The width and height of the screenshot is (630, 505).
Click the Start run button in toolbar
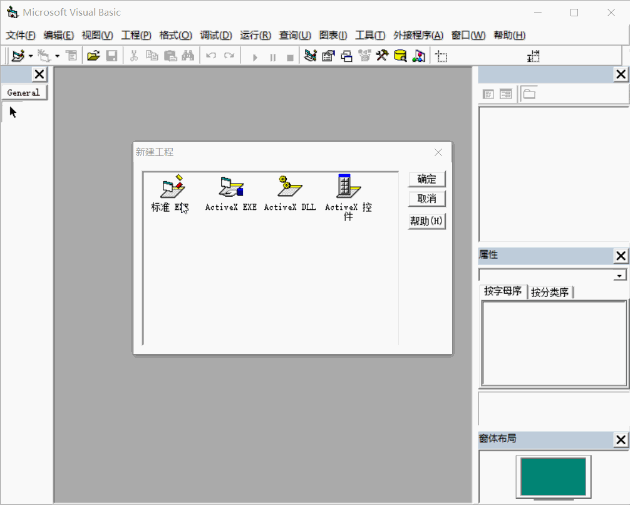click(255, 57)
